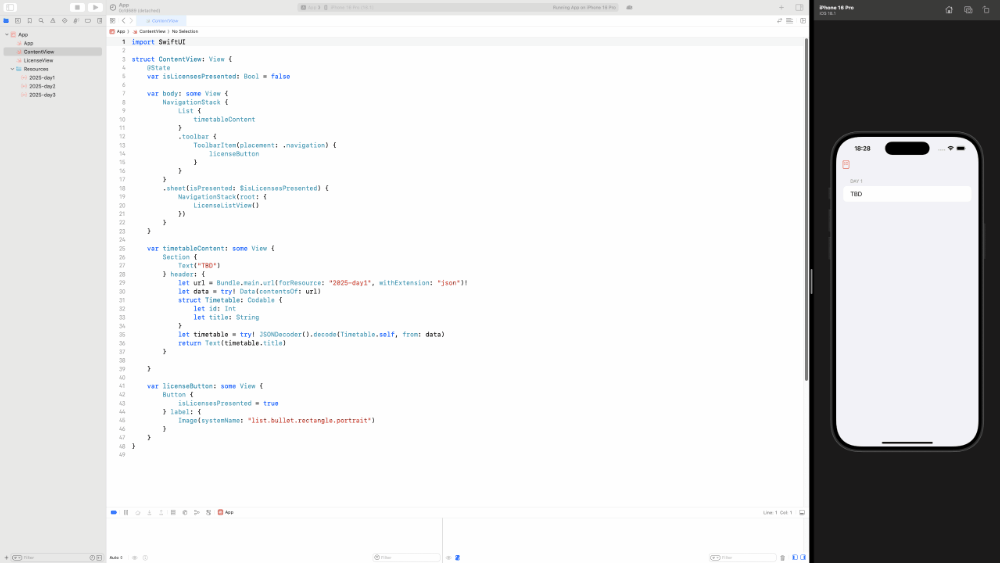Click Step Into in debug bar
Viewport: 1000px width, 563px height.
[149, 513]
